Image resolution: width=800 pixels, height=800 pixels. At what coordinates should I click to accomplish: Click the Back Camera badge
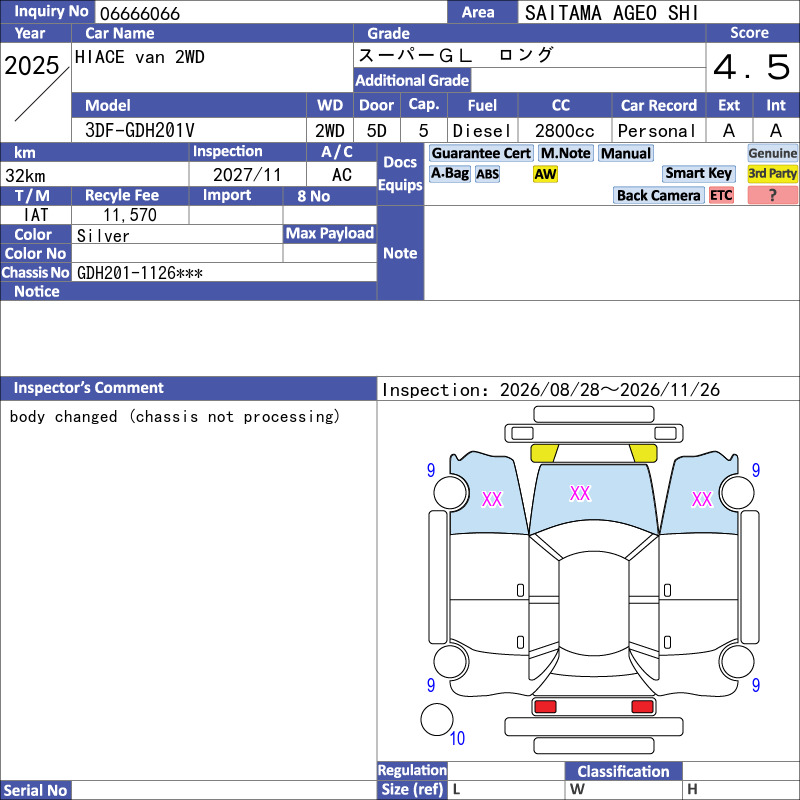tap(658, 195)
